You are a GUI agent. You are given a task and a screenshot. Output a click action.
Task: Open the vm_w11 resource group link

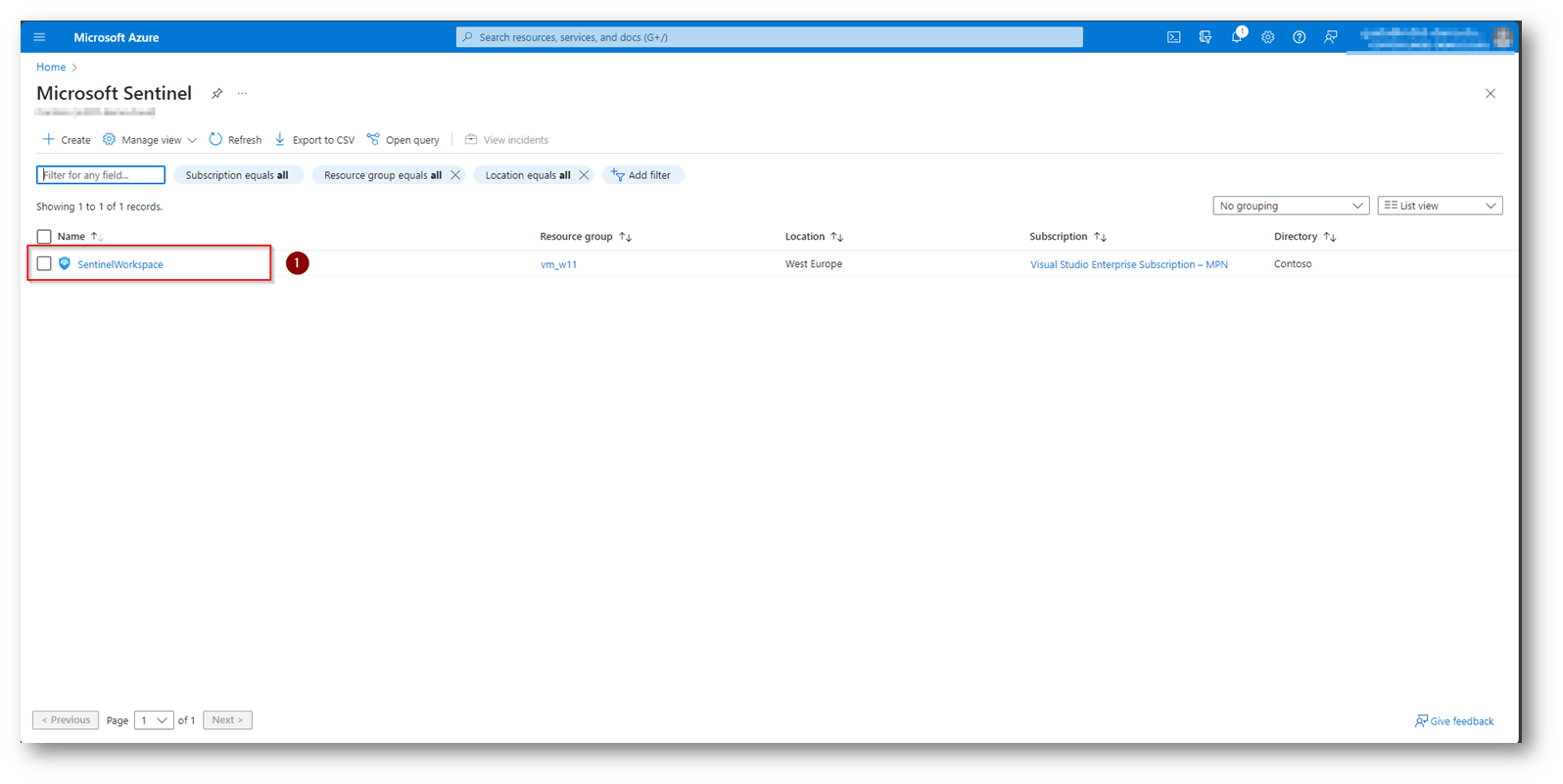(558, 264)
